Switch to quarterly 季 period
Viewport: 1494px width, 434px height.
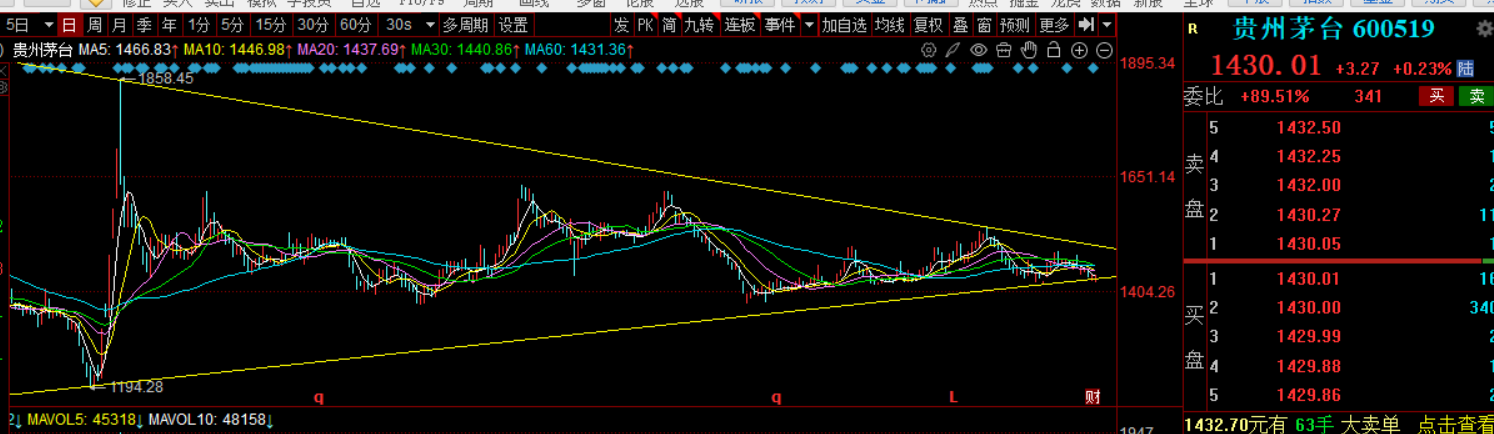[x=145, y=25]
